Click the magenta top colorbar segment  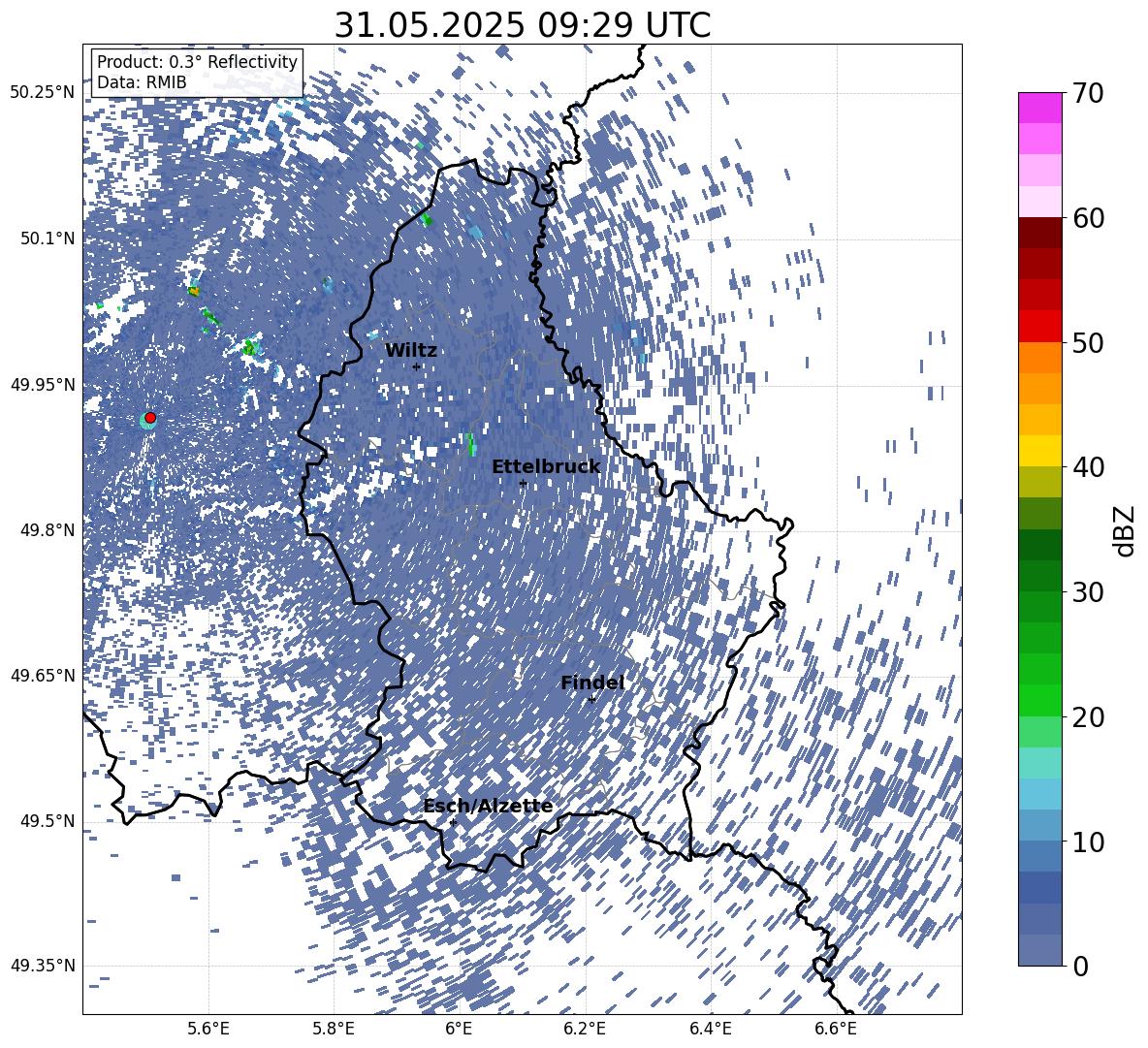coord(1039,108)
